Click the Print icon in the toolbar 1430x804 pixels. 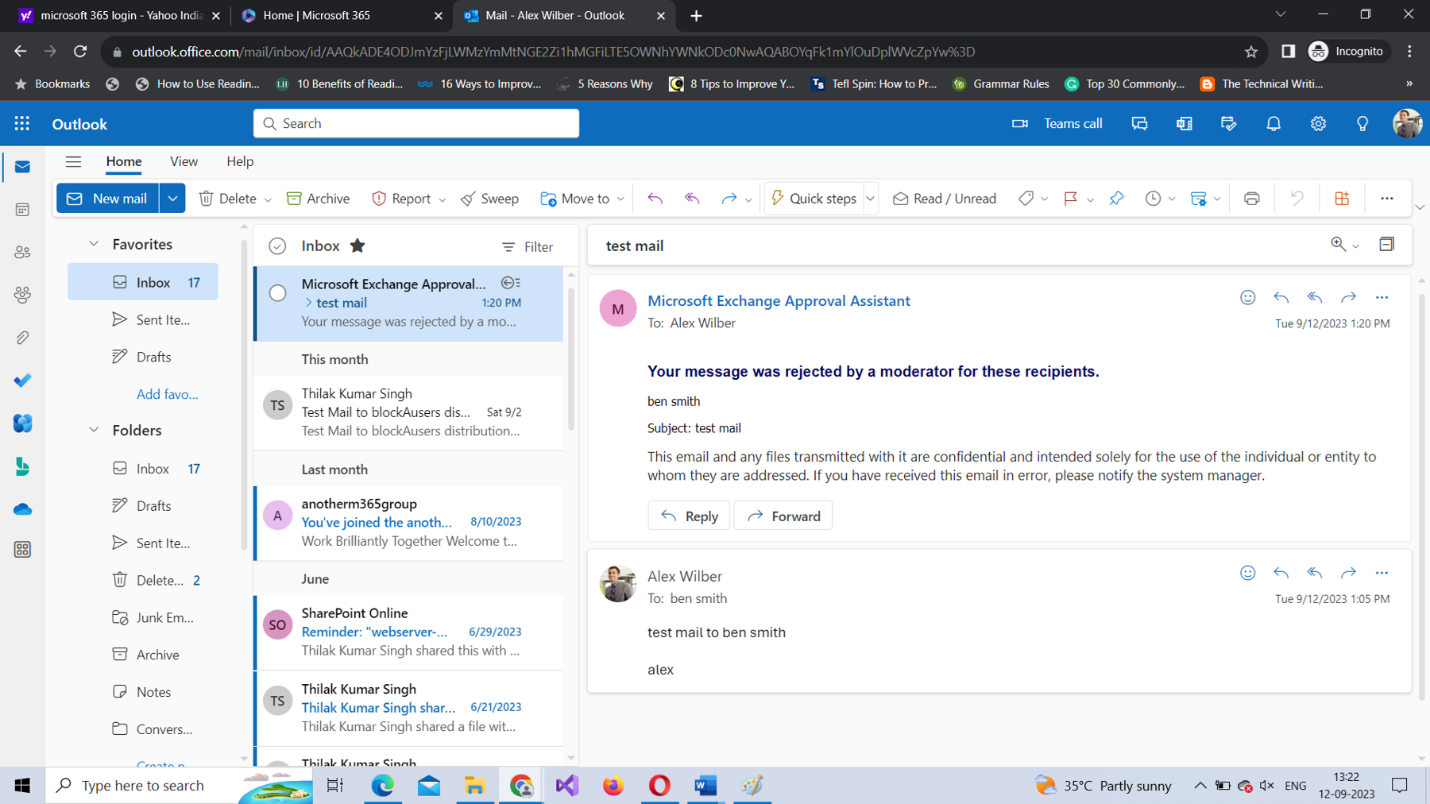coord(1251,198)
